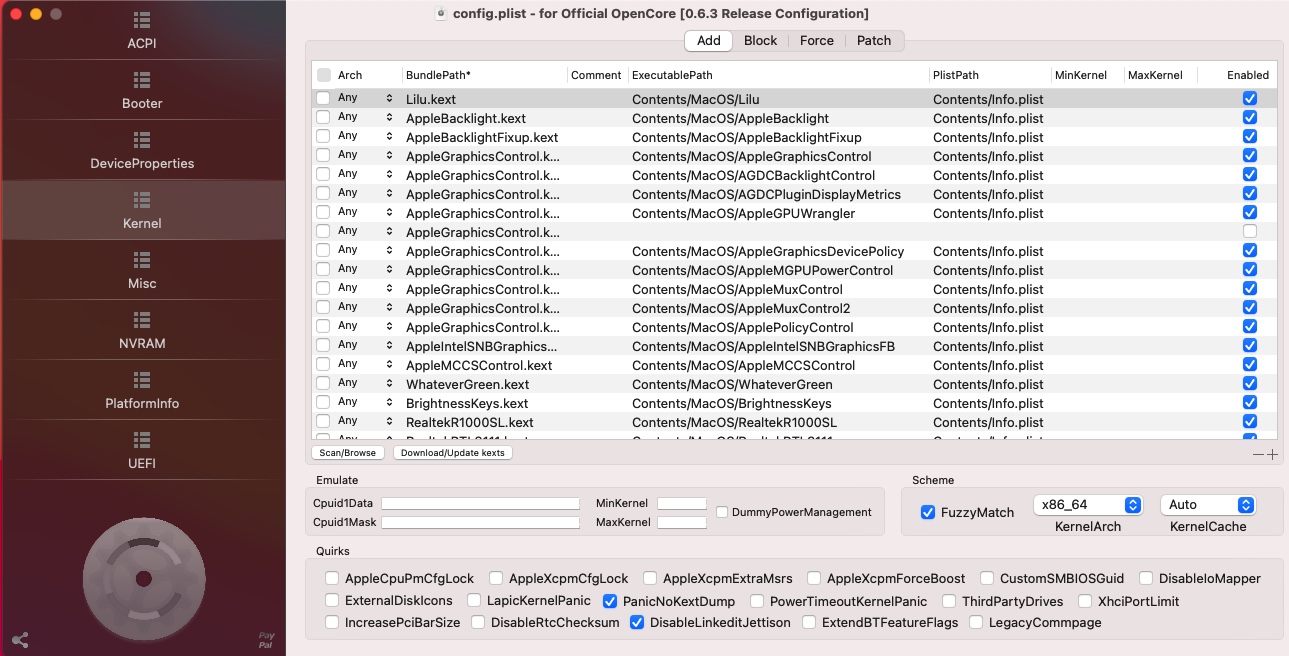Click the Cpuid1Data input field
Image resolution: width=1289 pixels, height=656 pixels.
480,503
